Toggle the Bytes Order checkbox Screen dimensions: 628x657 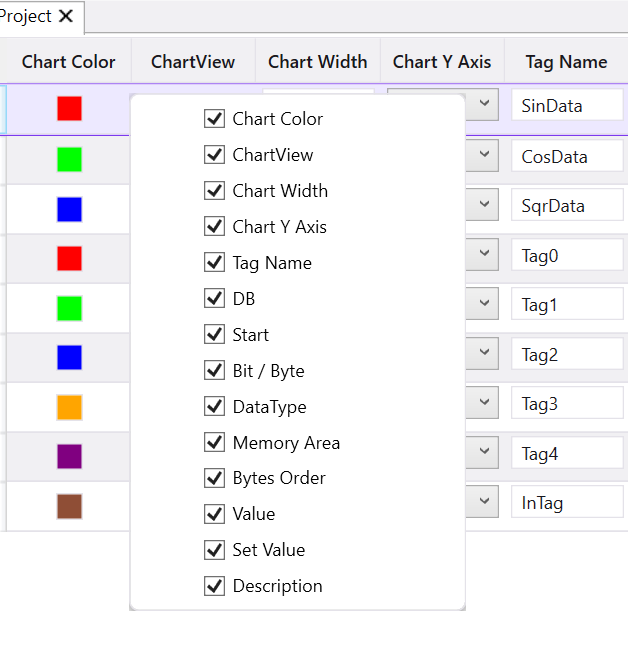point(215,478)
